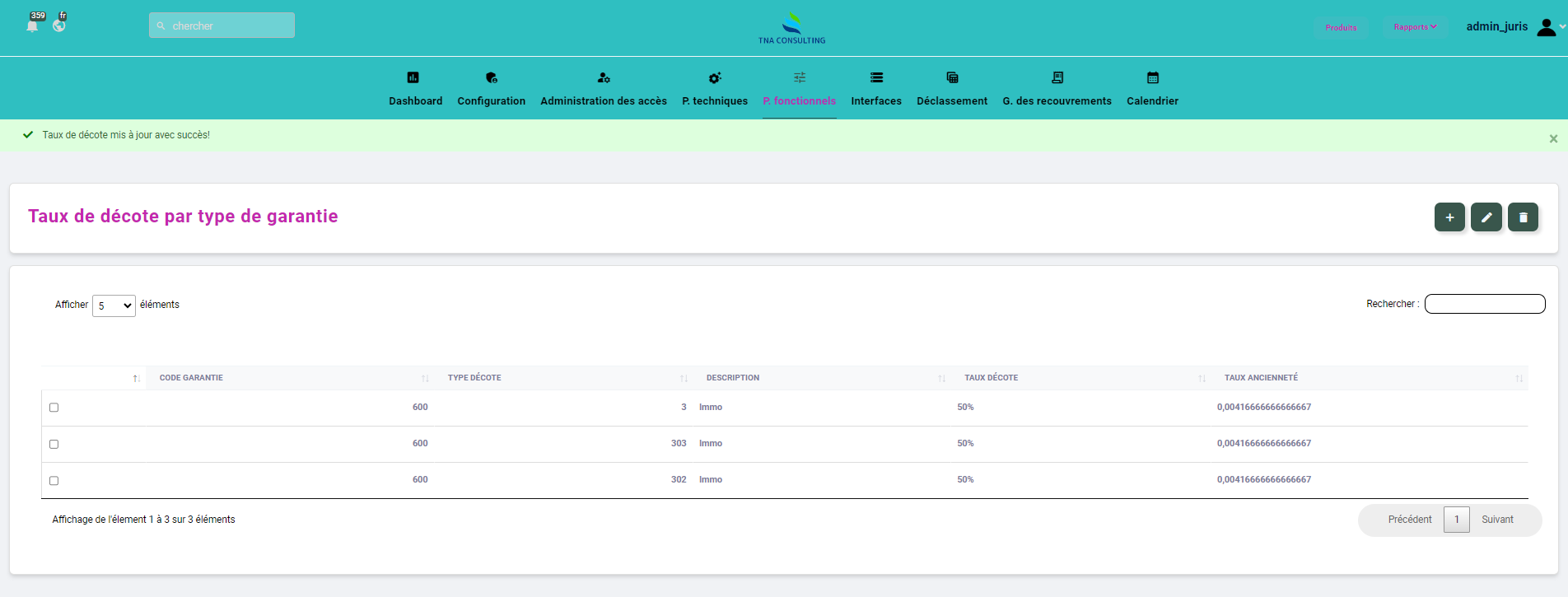Open the Calendrier section icon

(x=1152, y=78)
